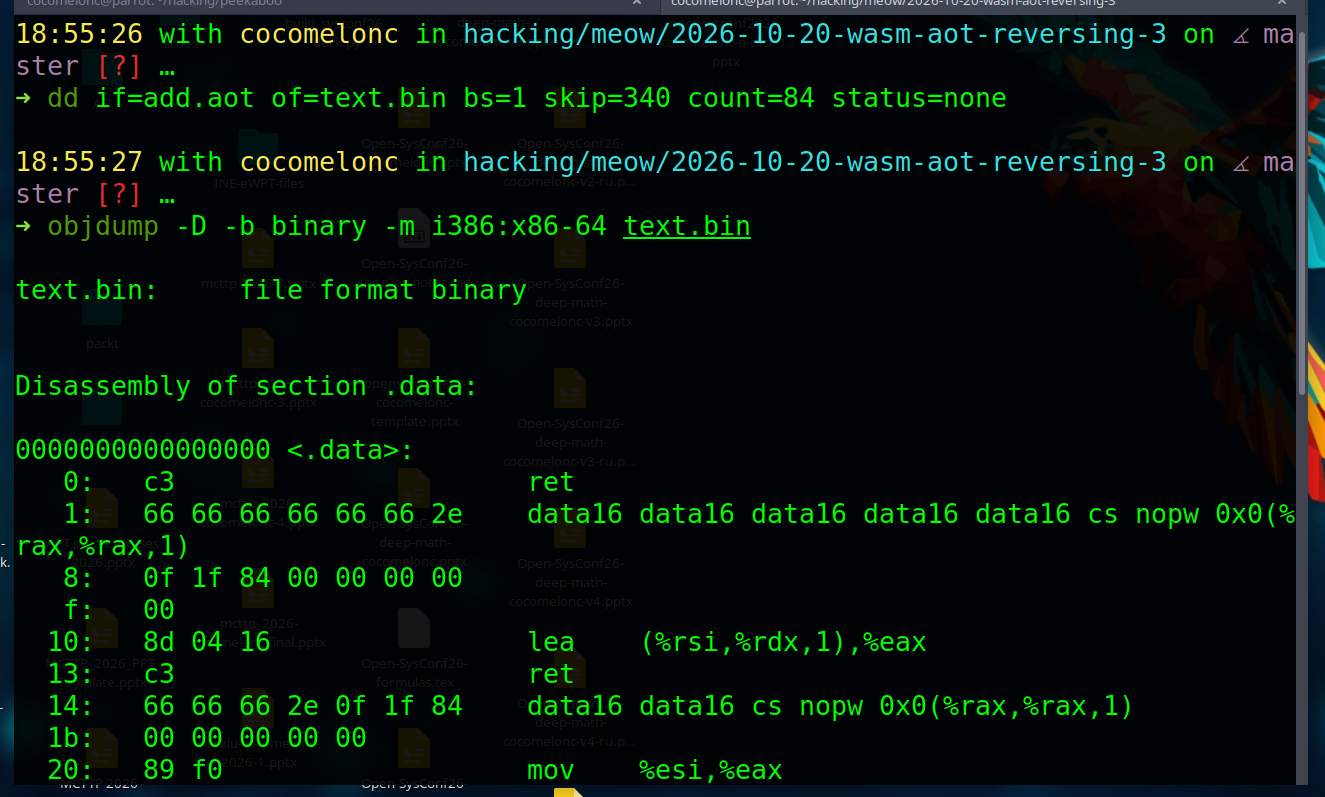Click the 'Disassembly of section .data:' line
Screen dimensions: 1325x797
coord(247,386)
